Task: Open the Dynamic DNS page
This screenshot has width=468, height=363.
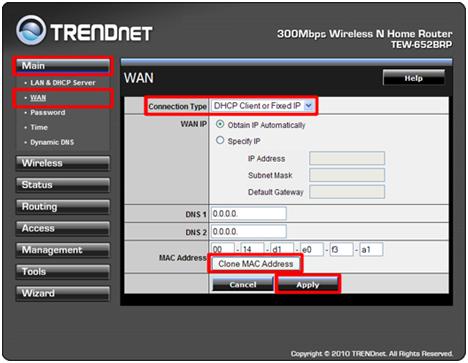Action: tap(52, 142)
